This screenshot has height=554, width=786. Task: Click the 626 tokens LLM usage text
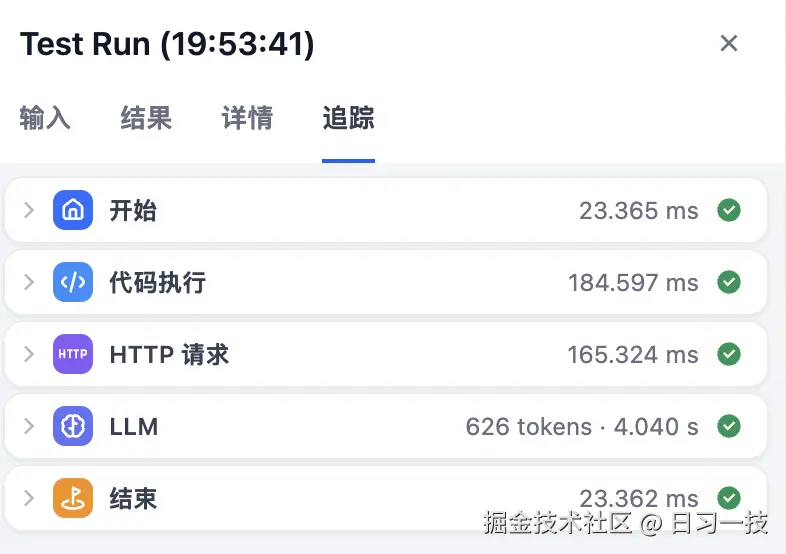529,427
